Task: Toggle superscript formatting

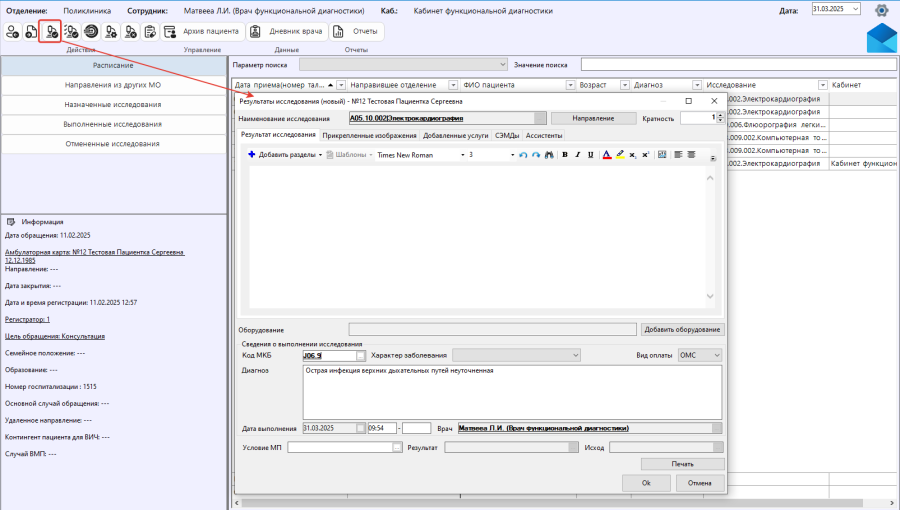Action: 645,155
